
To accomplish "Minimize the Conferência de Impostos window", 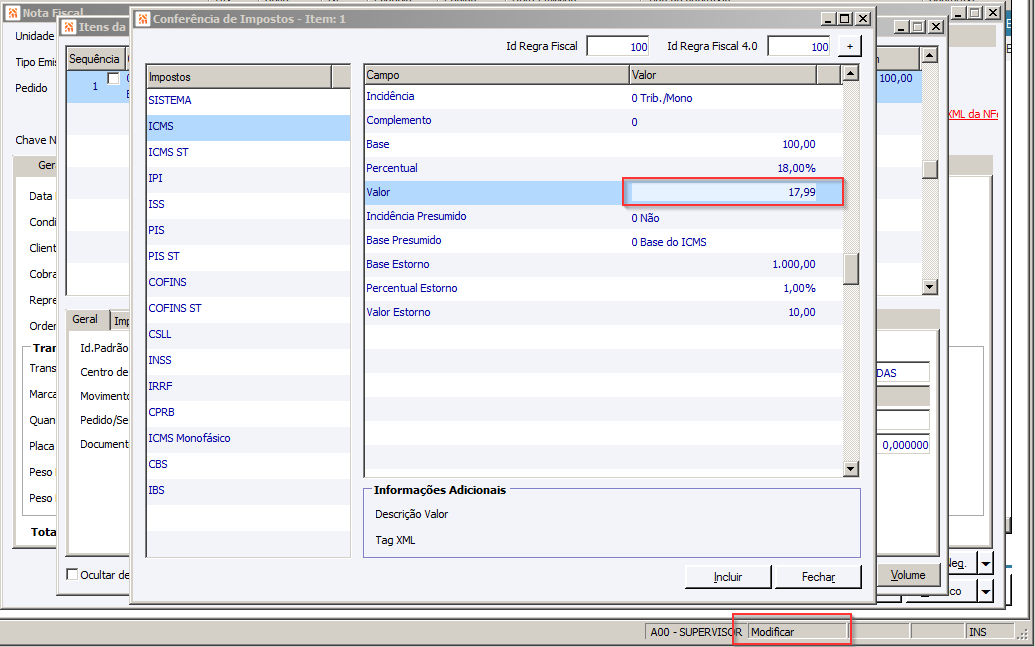I will click(x=829, y=19).
